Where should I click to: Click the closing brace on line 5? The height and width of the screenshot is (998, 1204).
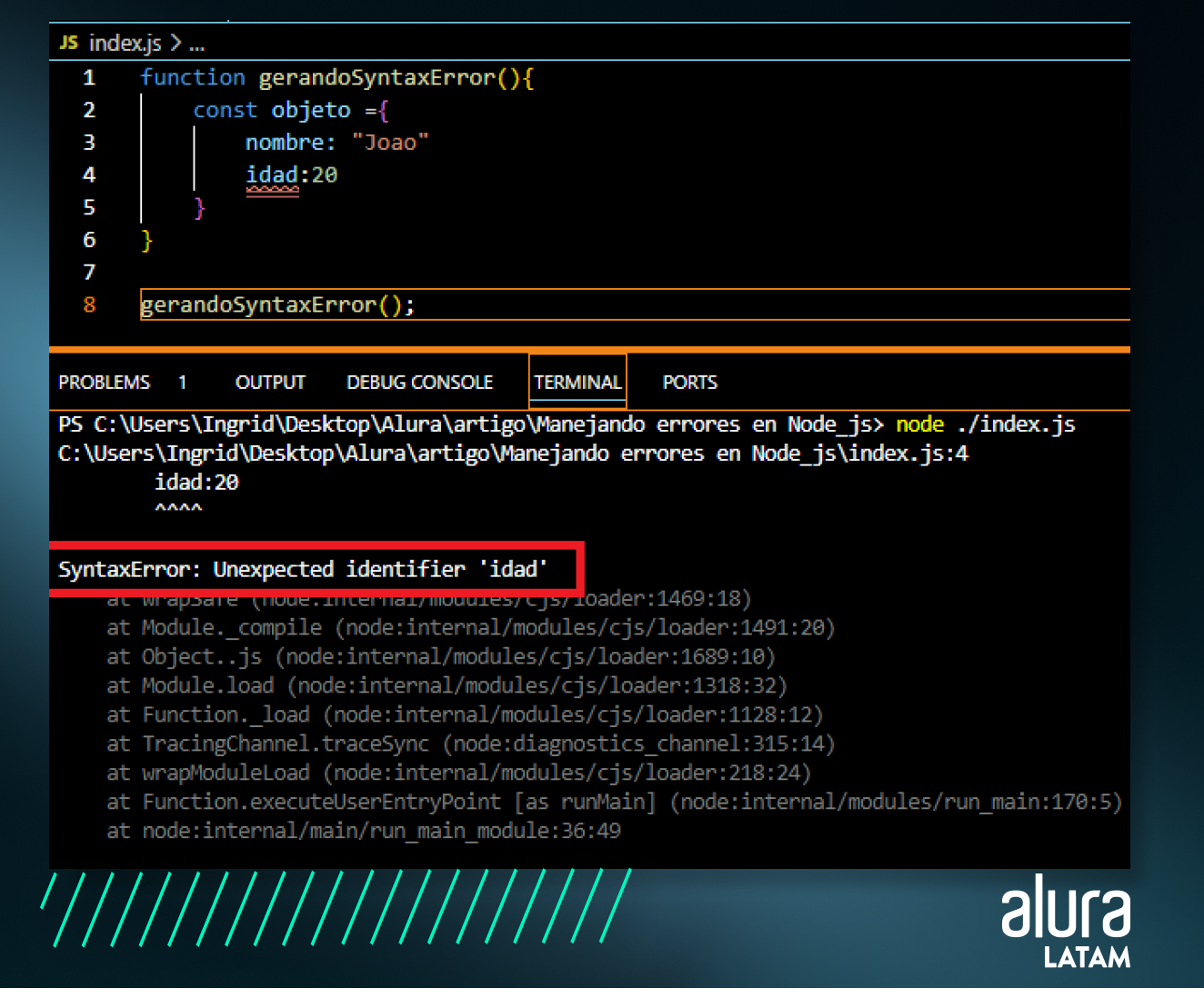(x=200, y=208)
